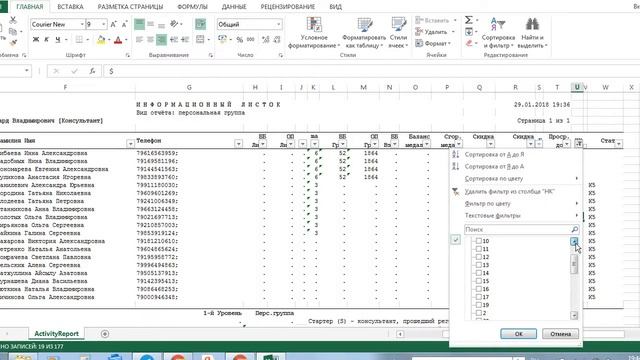Open Условное форматирование dropdown
Viewport: 640px width, 360px height.
pos(314,33)
